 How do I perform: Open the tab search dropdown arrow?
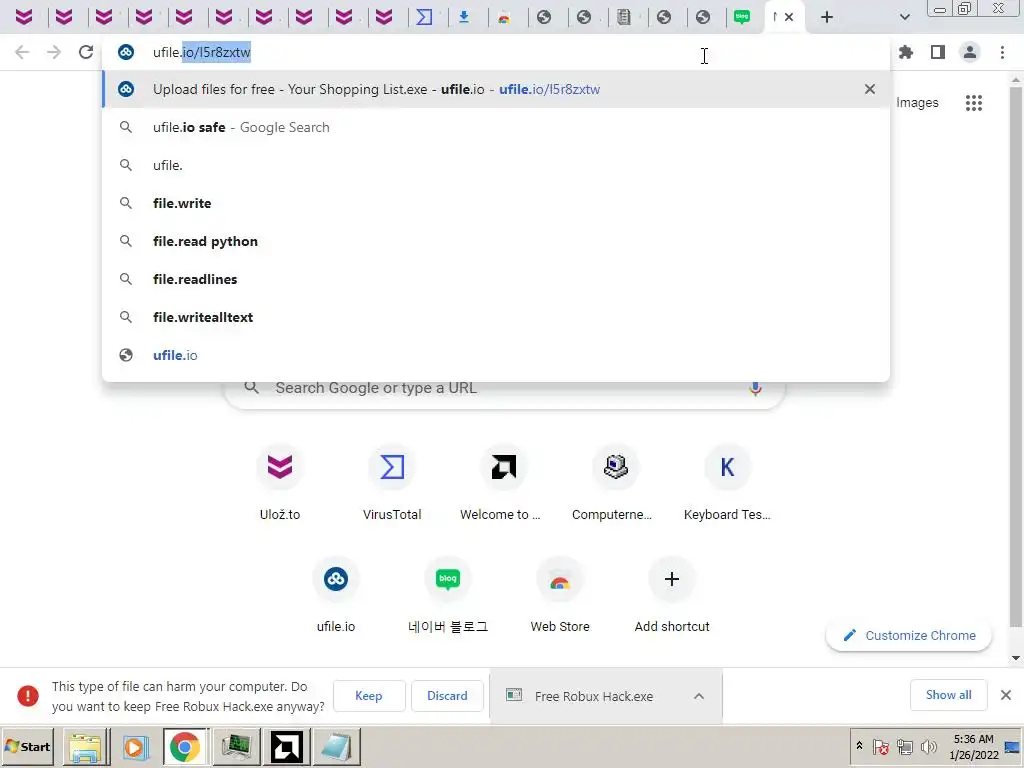coord(904,17)
